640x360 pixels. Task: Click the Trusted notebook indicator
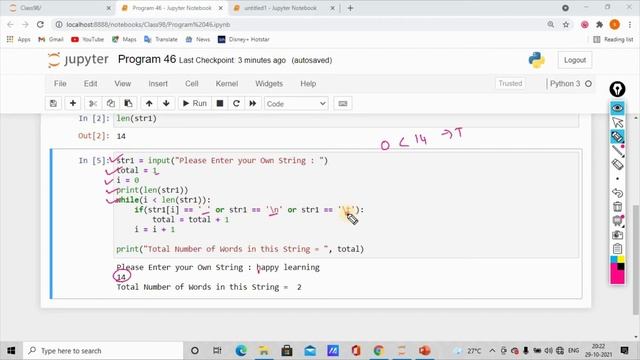(x=510, y=83)
